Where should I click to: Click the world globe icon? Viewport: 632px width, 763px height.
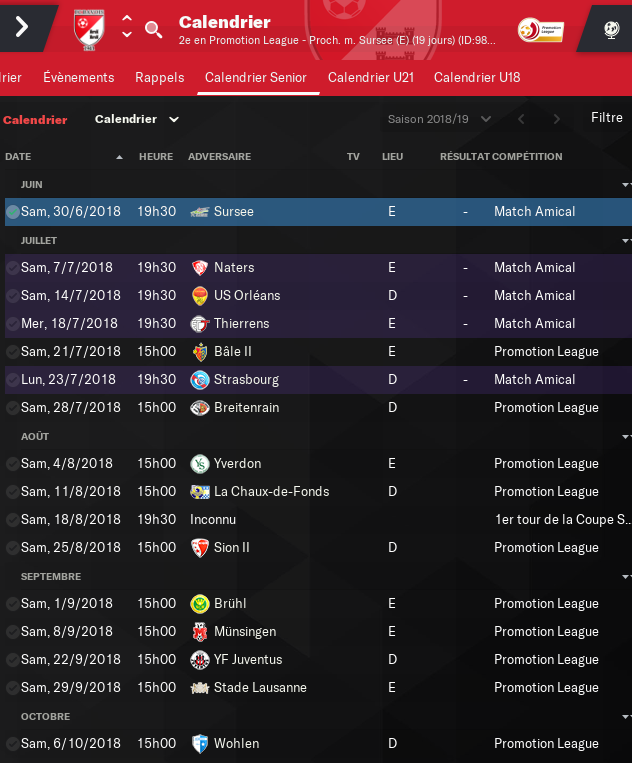[612, 29]
